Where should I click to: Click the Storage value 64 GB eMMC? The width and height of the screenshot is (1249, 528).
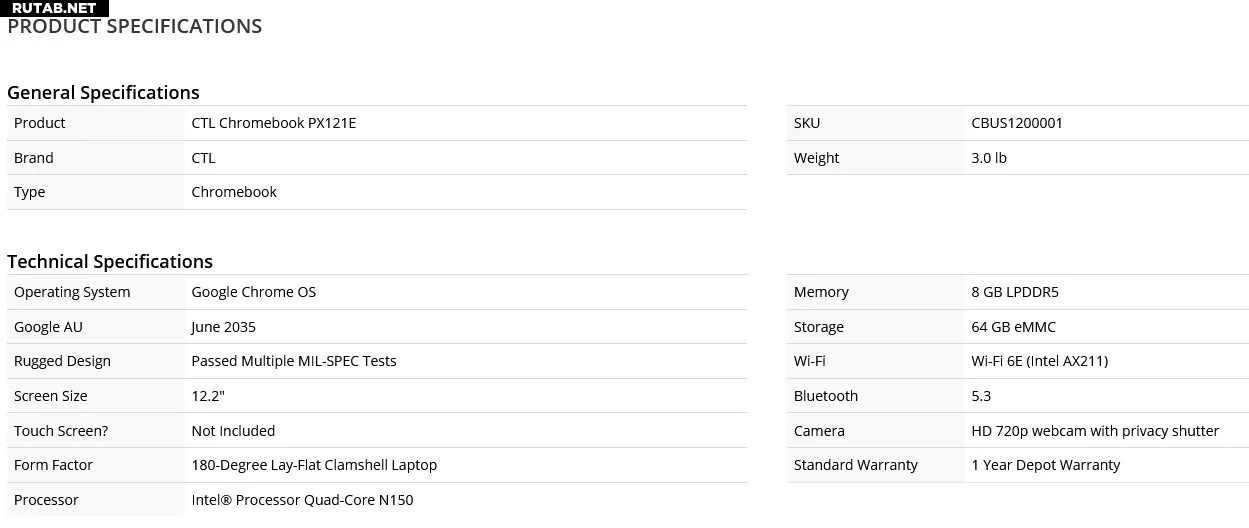(x=1013, y=327)
